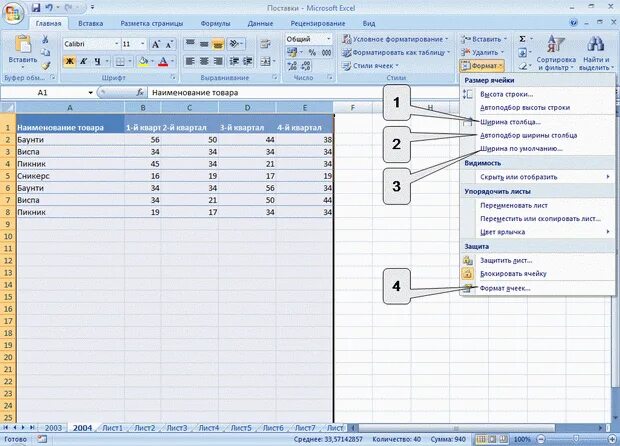Open Find and Select binoculars menu

pyautogui.click(x=595, y=53)
